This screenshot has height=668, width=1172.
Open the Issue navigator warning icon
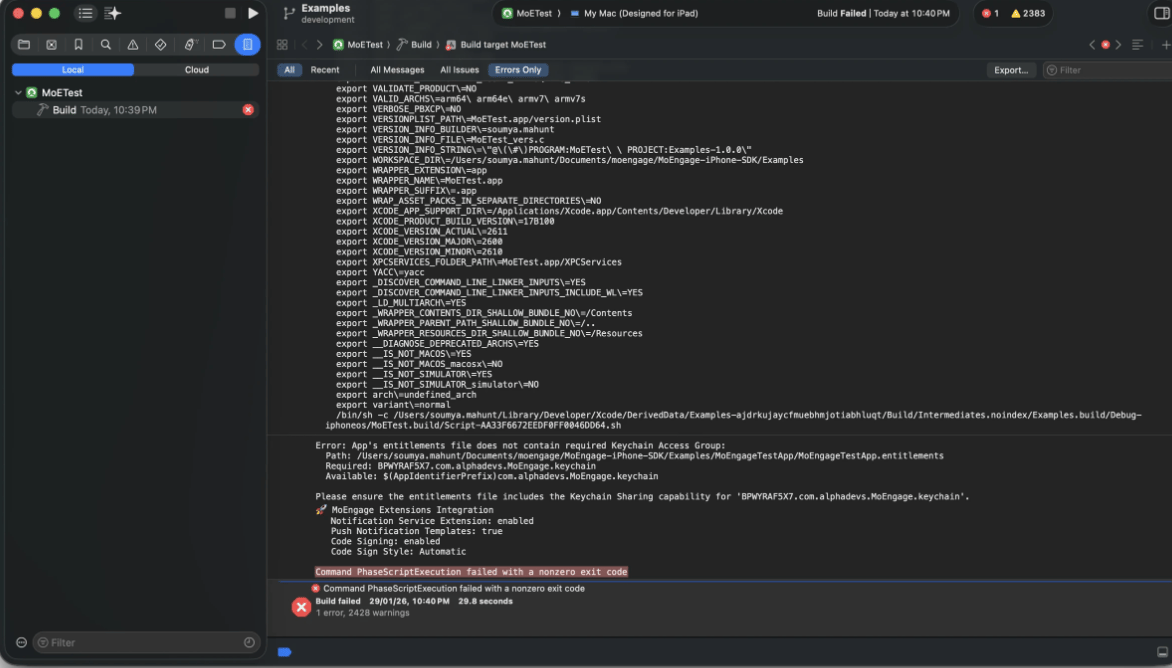tap(132, 45)
